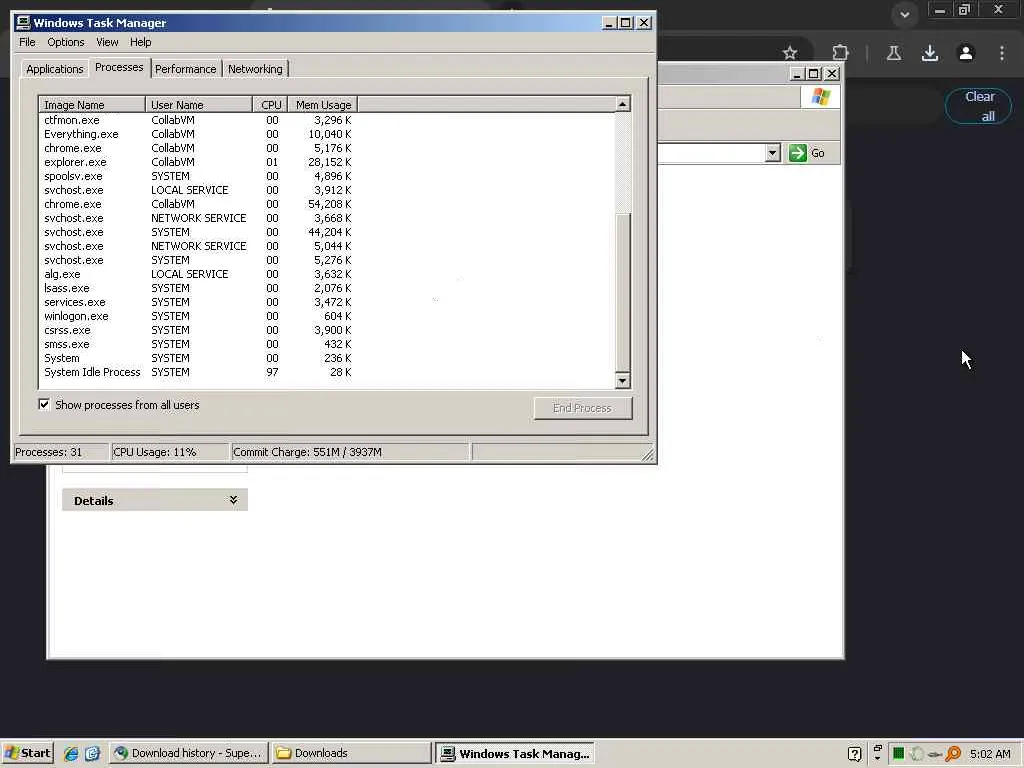Image resolution: width=1024 pixels, height=768 pixels.
Task: Click the process list scroll up arrow
Action: coord(622,104)
